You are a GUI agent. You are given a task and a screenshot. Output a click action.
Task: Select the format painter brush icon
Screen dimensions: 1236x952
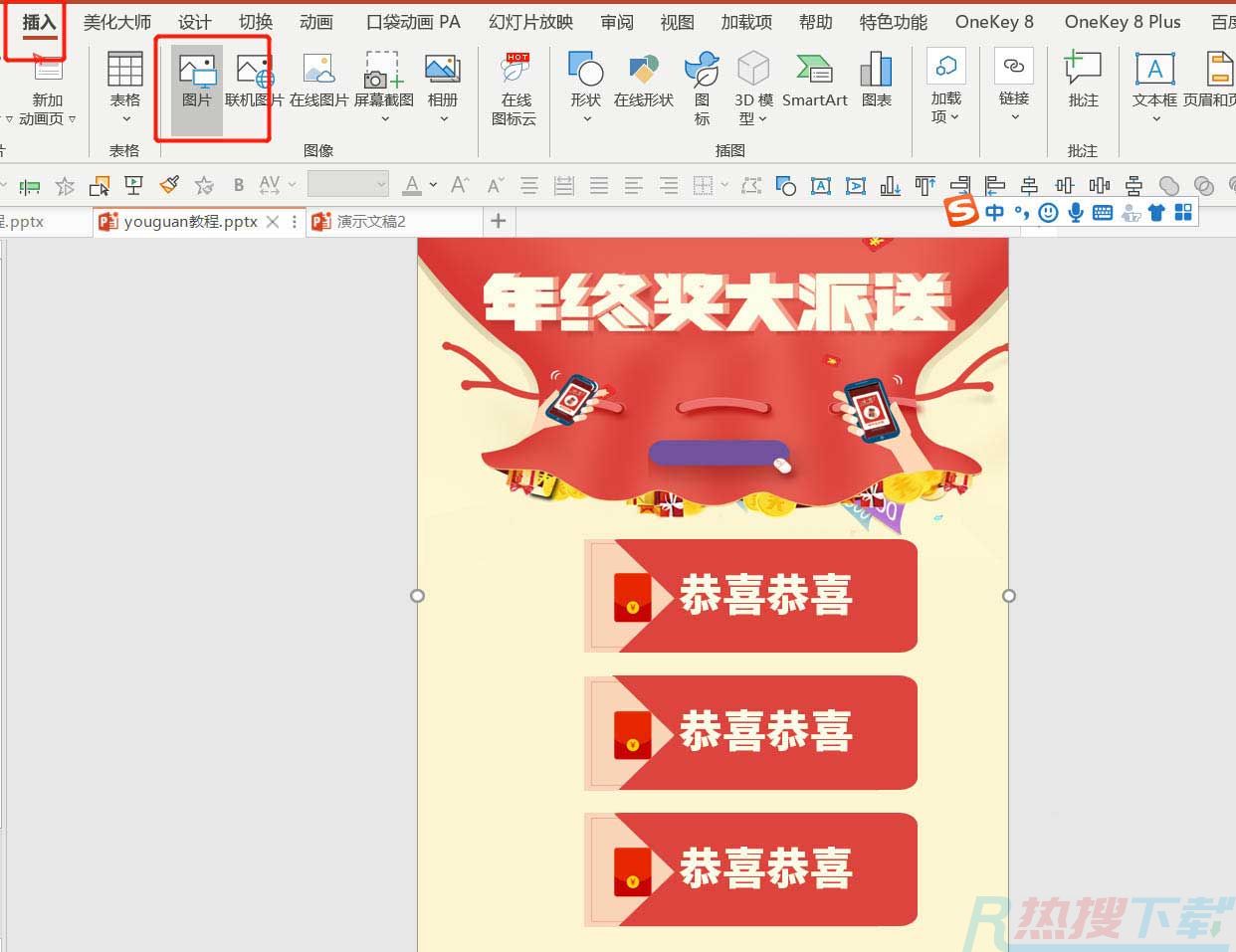[166, 186]
